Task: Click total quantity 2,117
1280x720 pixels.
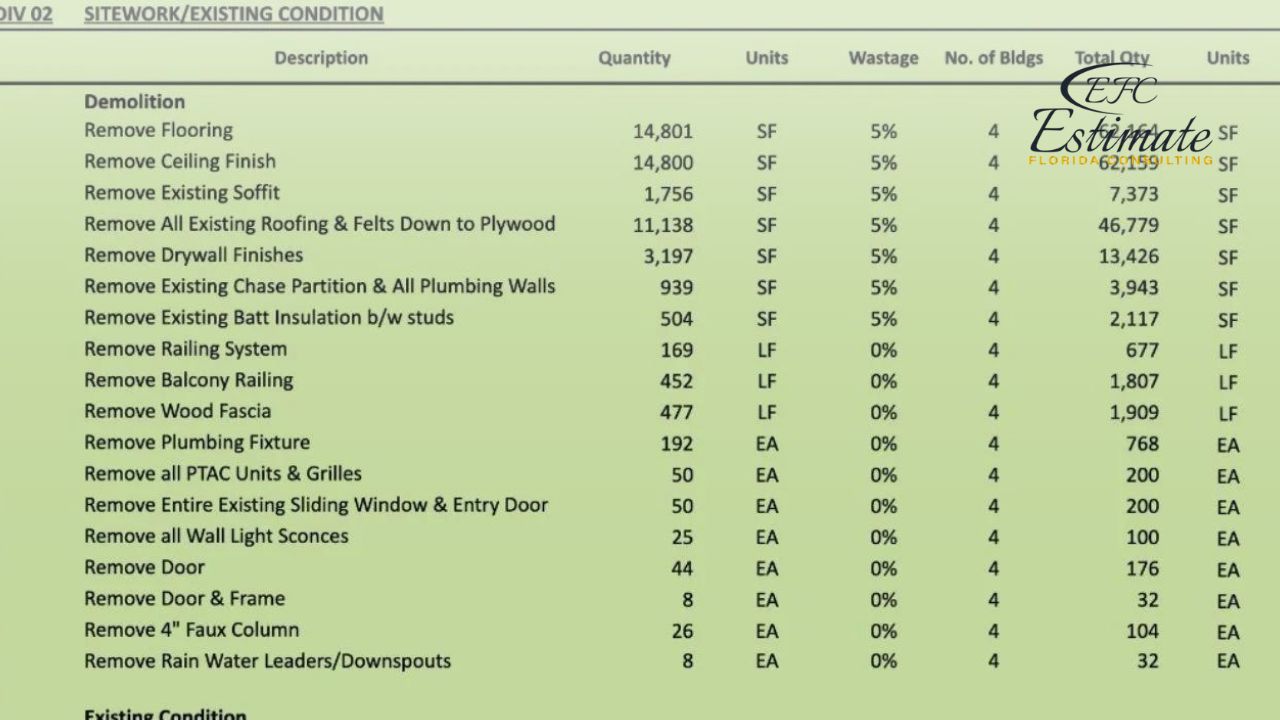Action: [1134, 318]
